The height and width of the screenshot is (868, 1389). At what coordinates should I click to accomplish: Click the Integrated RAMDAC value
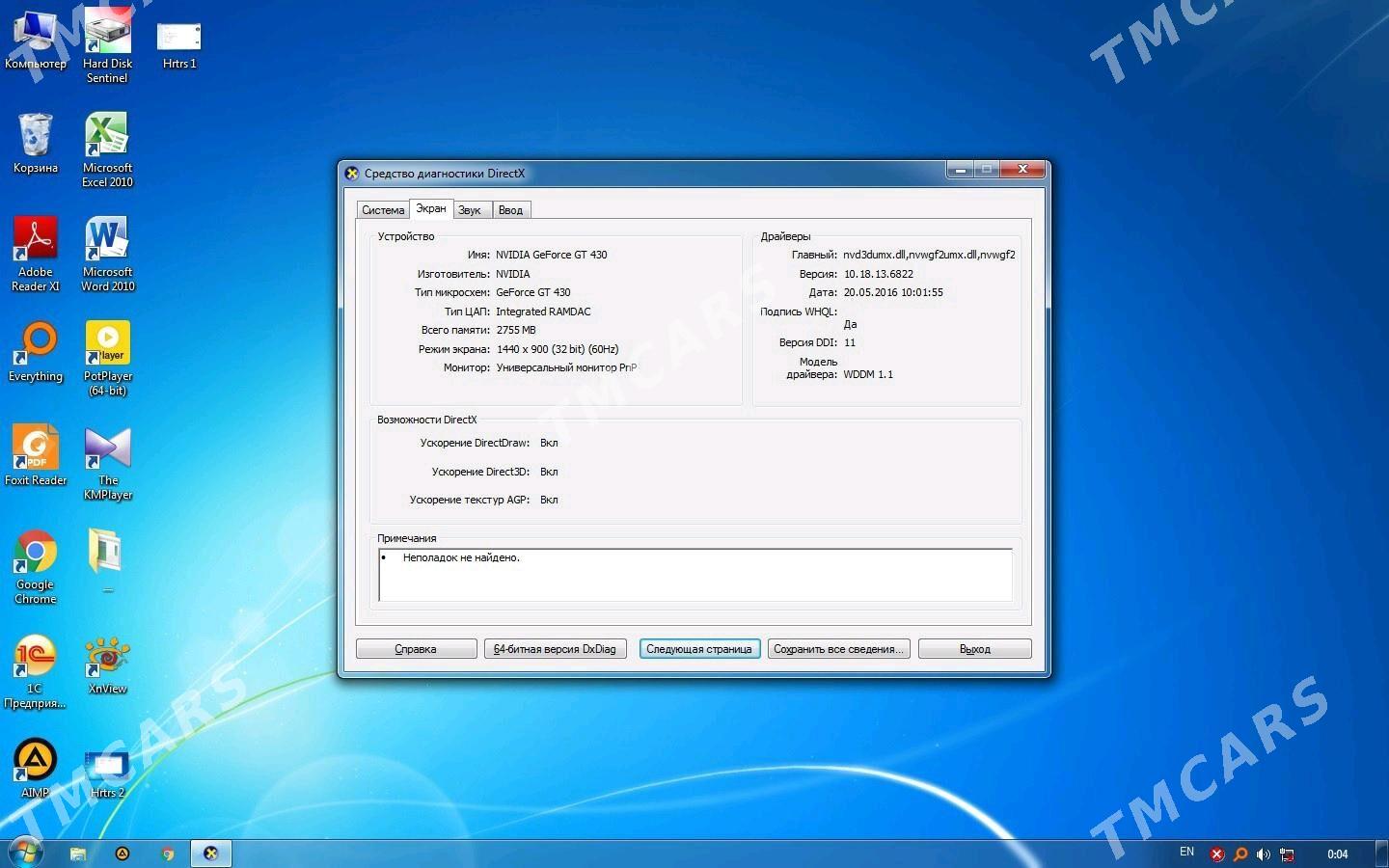(x=543, y=312)
